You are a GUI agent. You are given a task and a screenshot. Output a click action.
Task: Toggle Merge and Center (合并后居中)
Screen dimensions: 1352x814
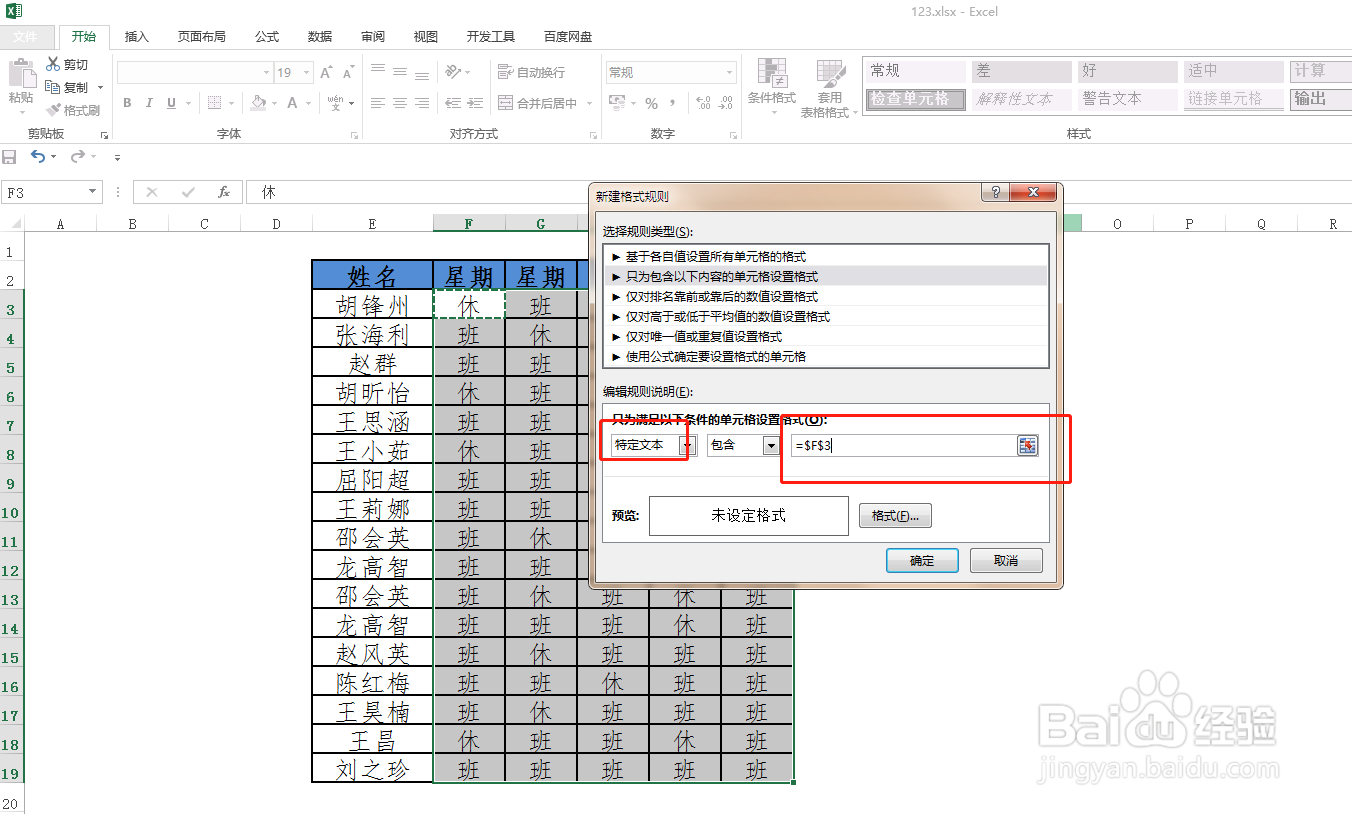[x=538, y=103]
